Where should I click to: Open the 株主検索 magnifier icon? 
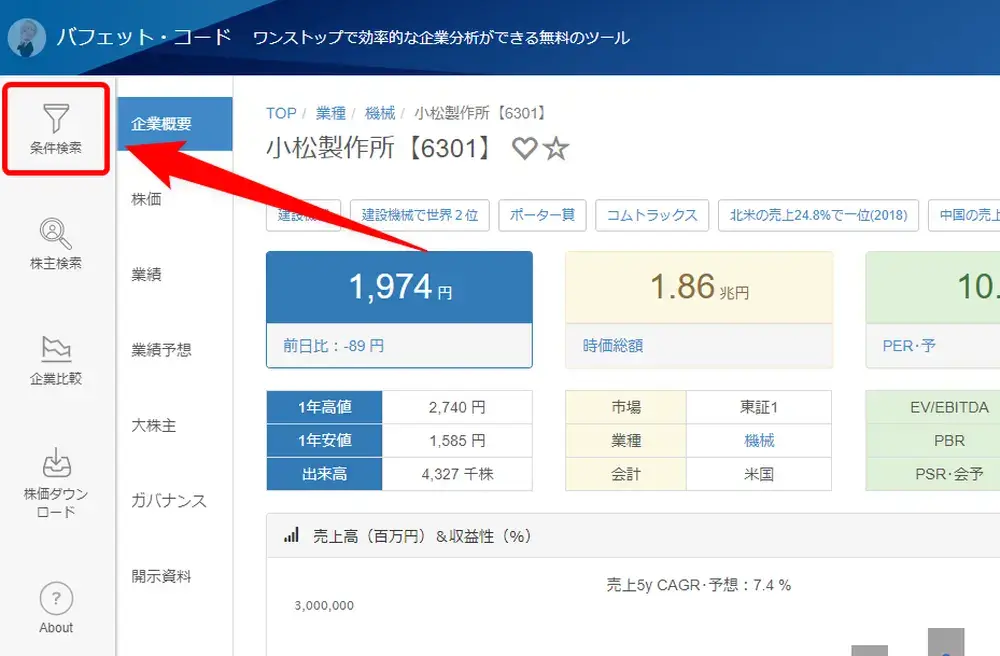coord(56,233)
